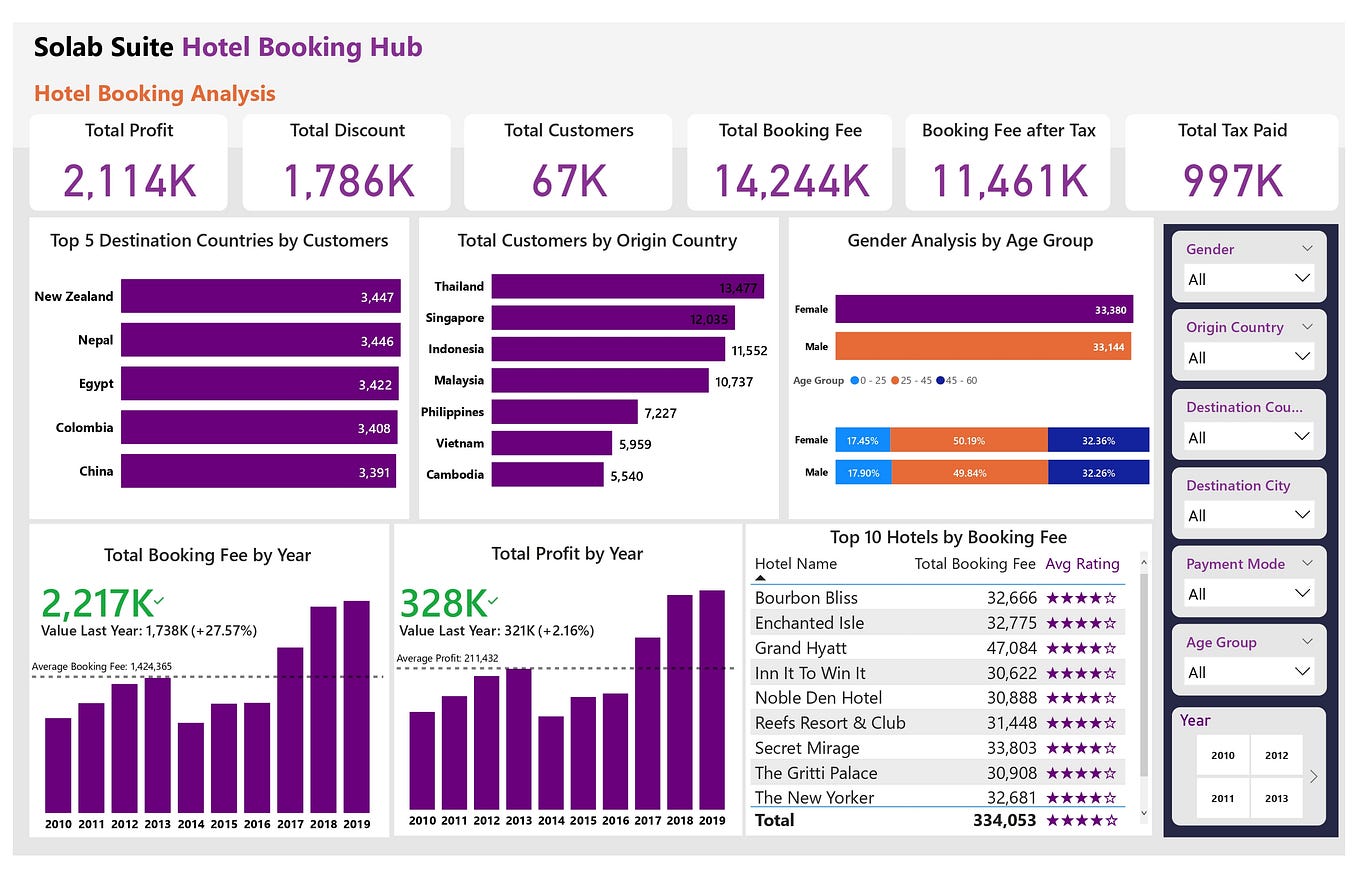Select 2013 in the Year slicer
1358x878 pixels.
coord(1278,798)
